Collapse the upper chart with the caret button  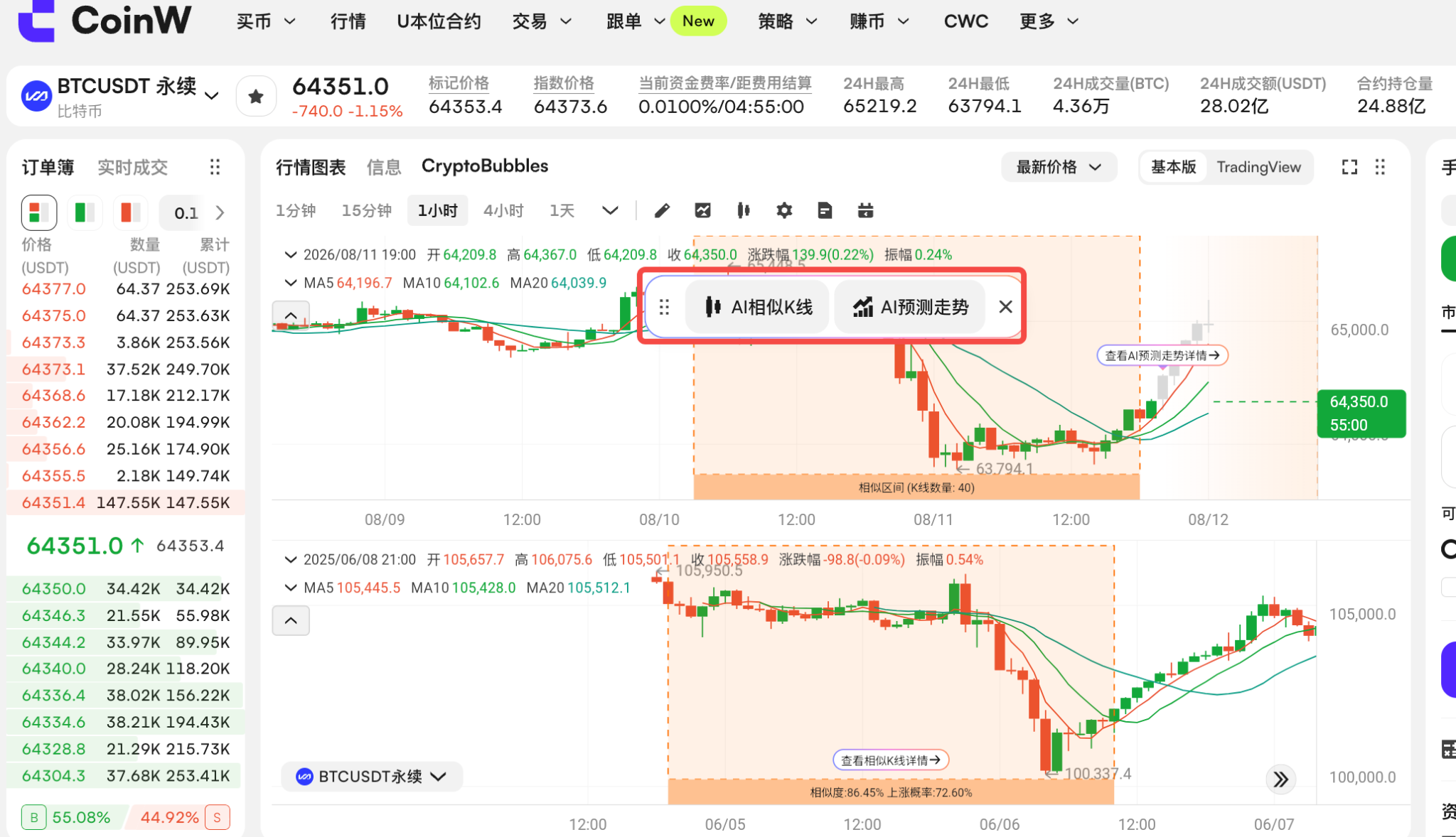click(291, 315)
